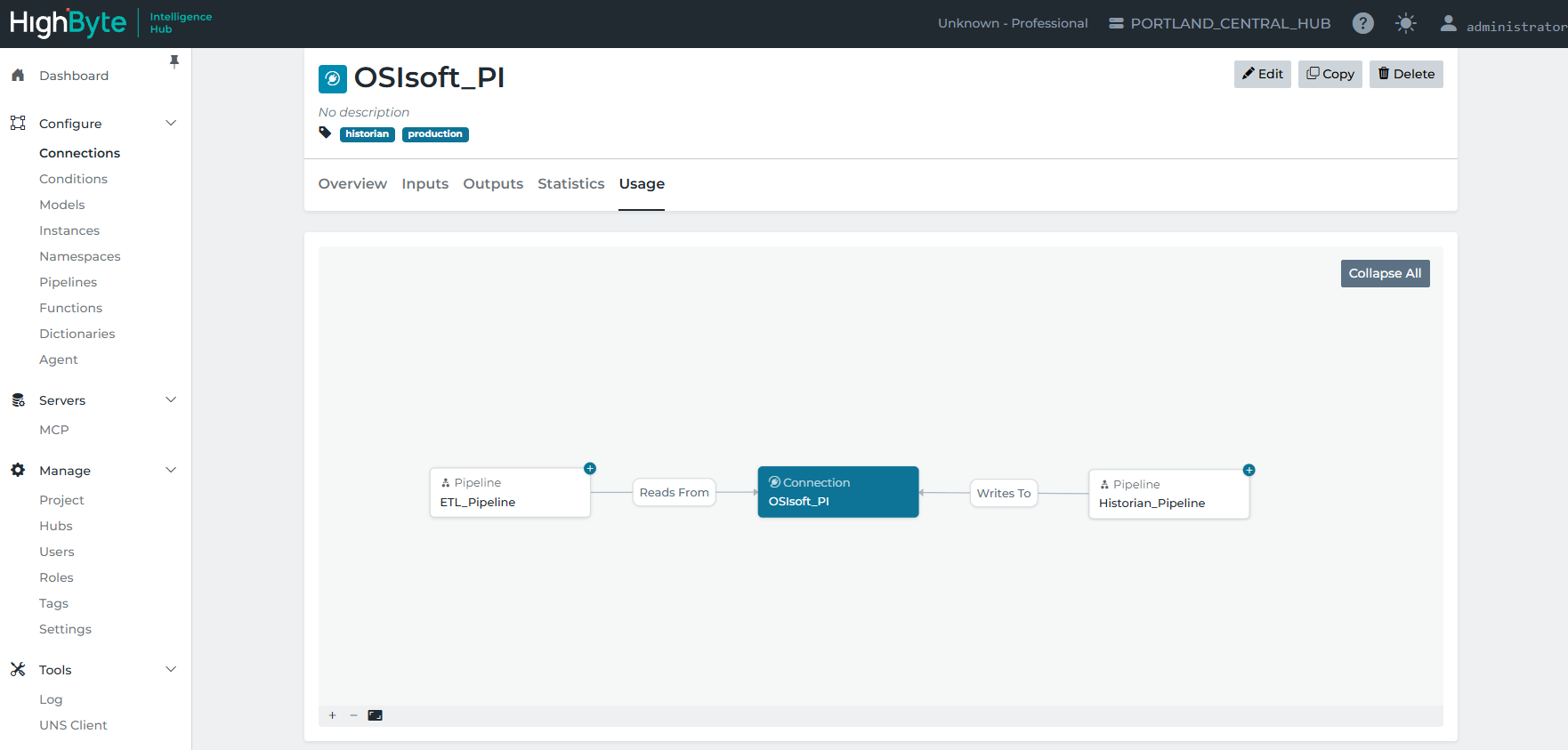Expand the Historian_Pipeline node plus icon
The width and height of the screenshot is (1568, 750).
point(1249,470)
